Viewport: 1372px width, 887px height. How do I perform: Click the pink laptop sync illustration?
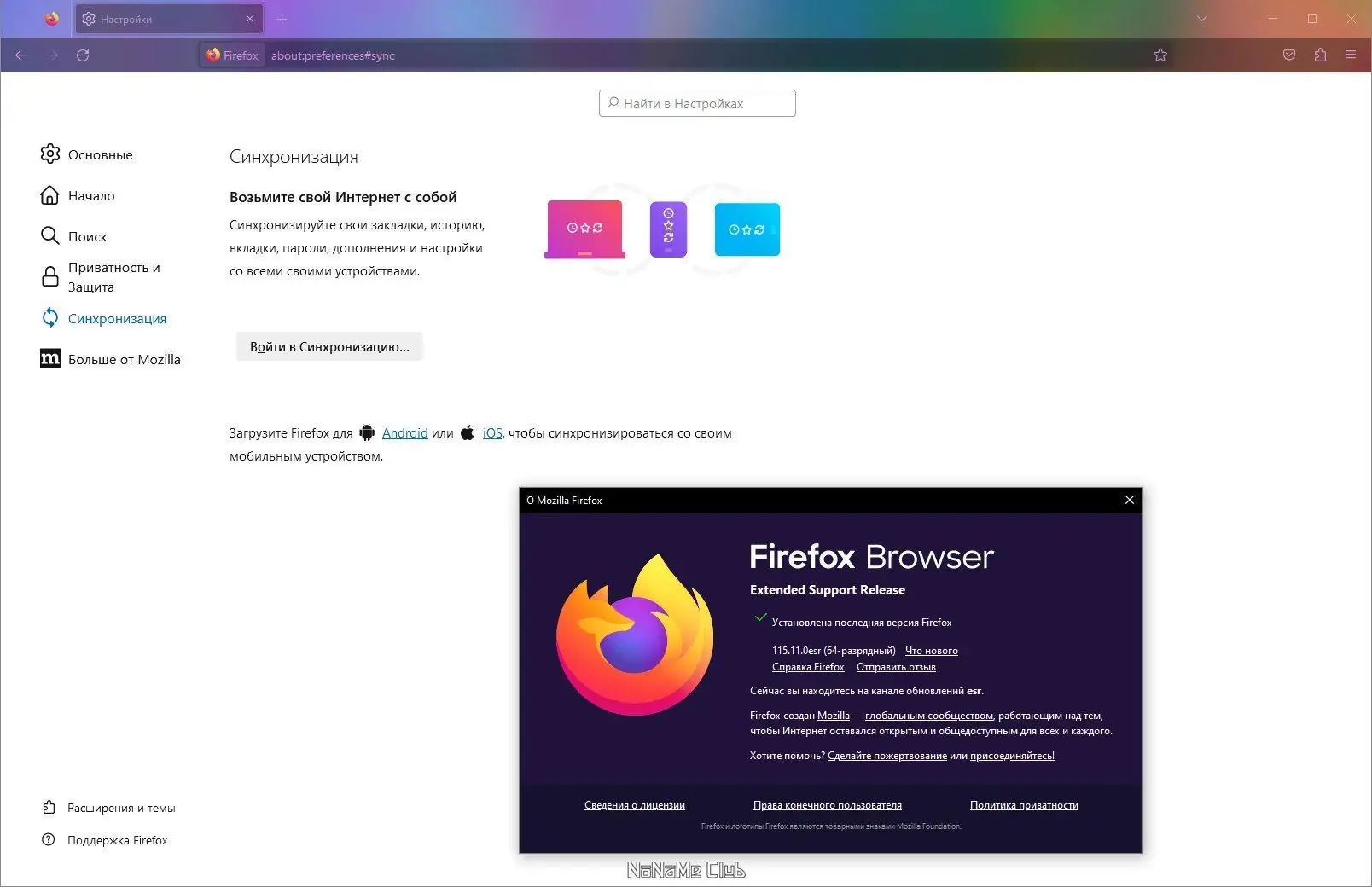tap(584, 229)
